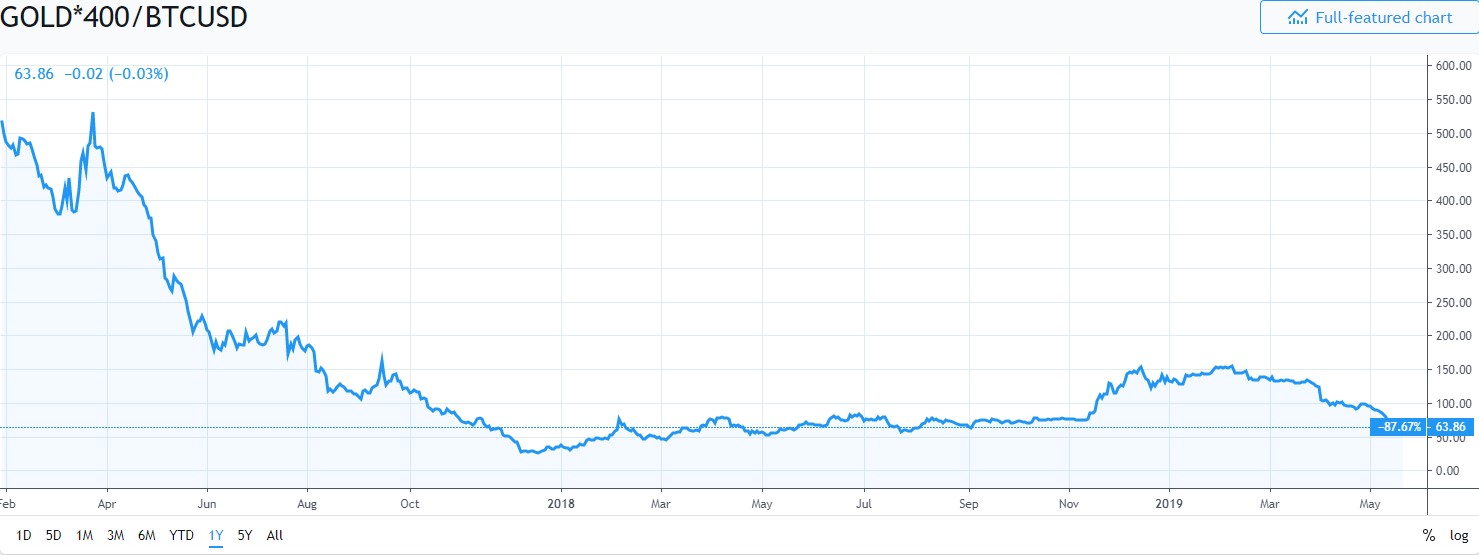This screenshot has width=1479, height=555.
Task: Click the Aug label on time axis
Action: point(308,505)
